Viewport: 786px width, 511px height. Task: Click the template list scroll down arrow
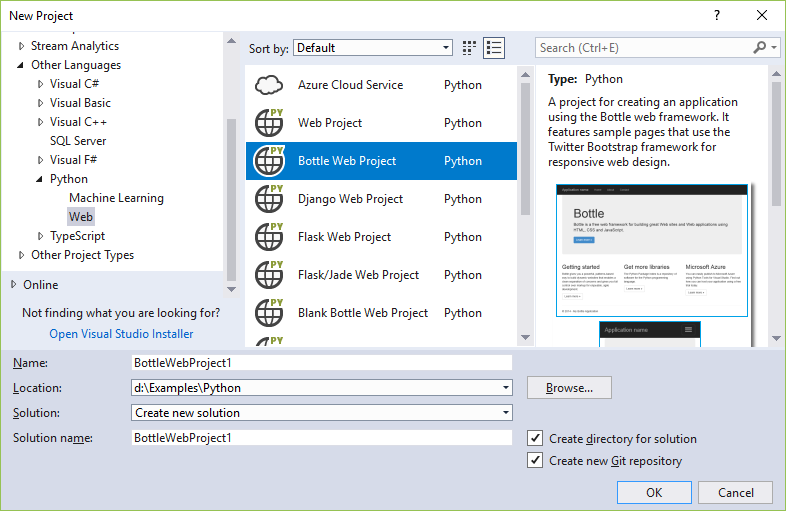525,337
